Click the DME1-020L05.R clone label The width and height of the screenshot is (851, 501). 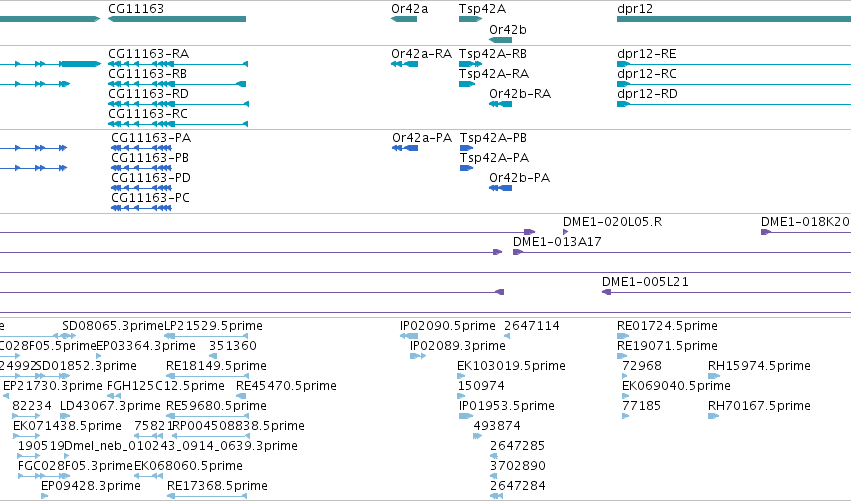point(613,221)
